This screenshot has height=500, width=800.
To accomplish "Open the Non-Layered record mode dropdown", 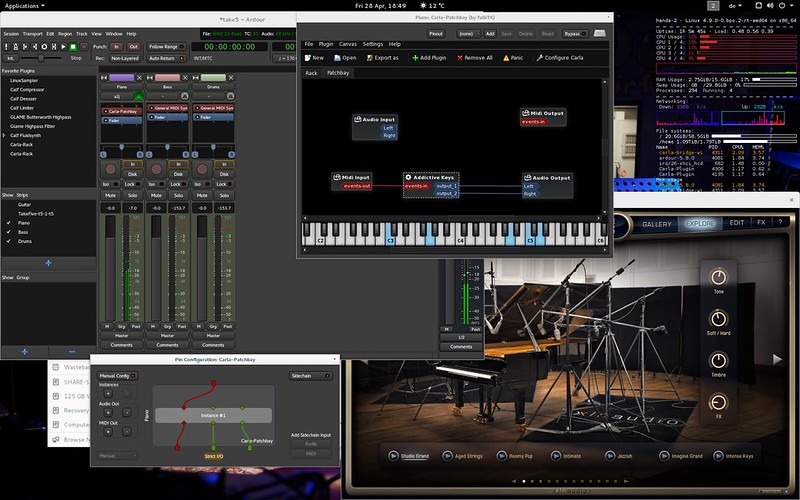I will [x=125, y=58].
